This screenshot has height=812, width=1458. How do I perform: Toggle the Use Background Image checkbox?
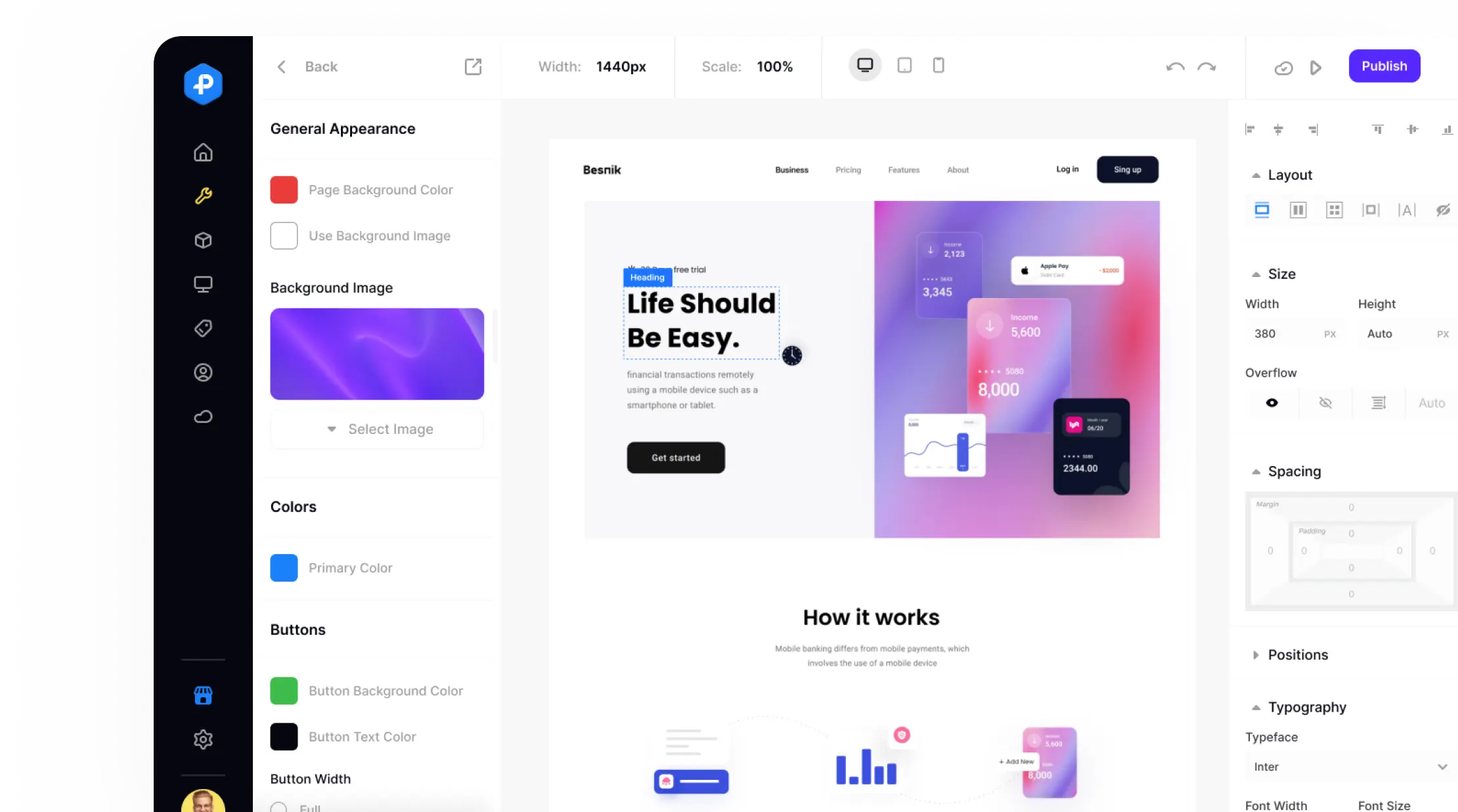click(283, 235)
